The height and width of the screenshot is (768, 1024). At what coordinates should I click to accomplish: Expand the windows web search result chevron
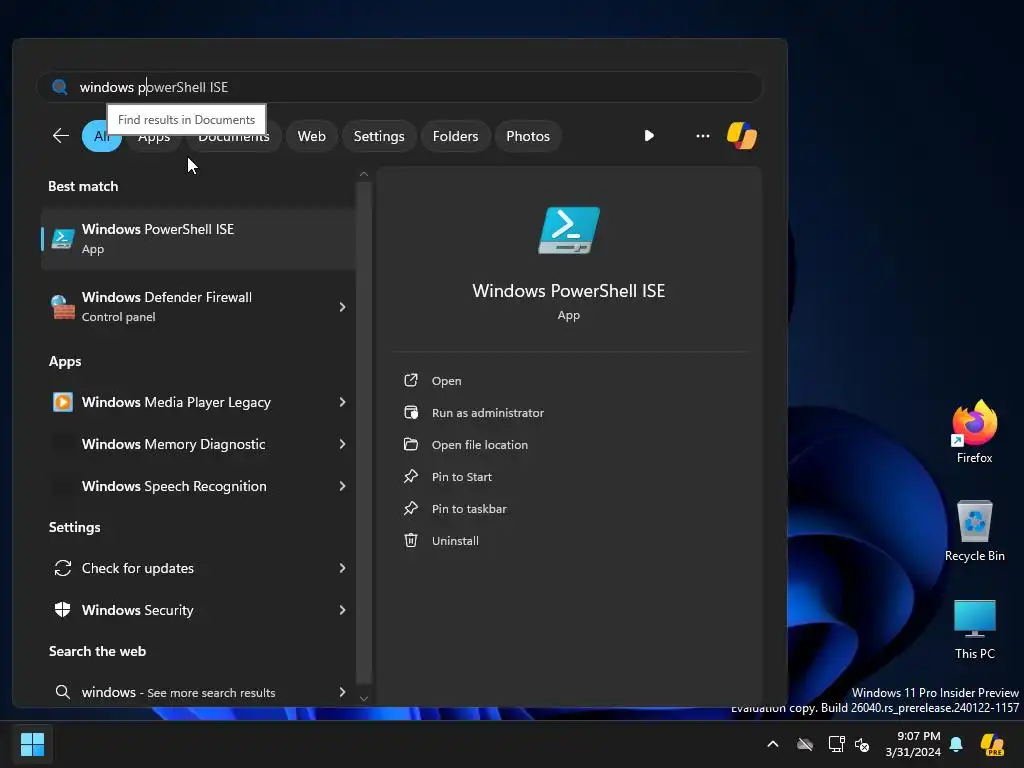click(x=342, y=692)
